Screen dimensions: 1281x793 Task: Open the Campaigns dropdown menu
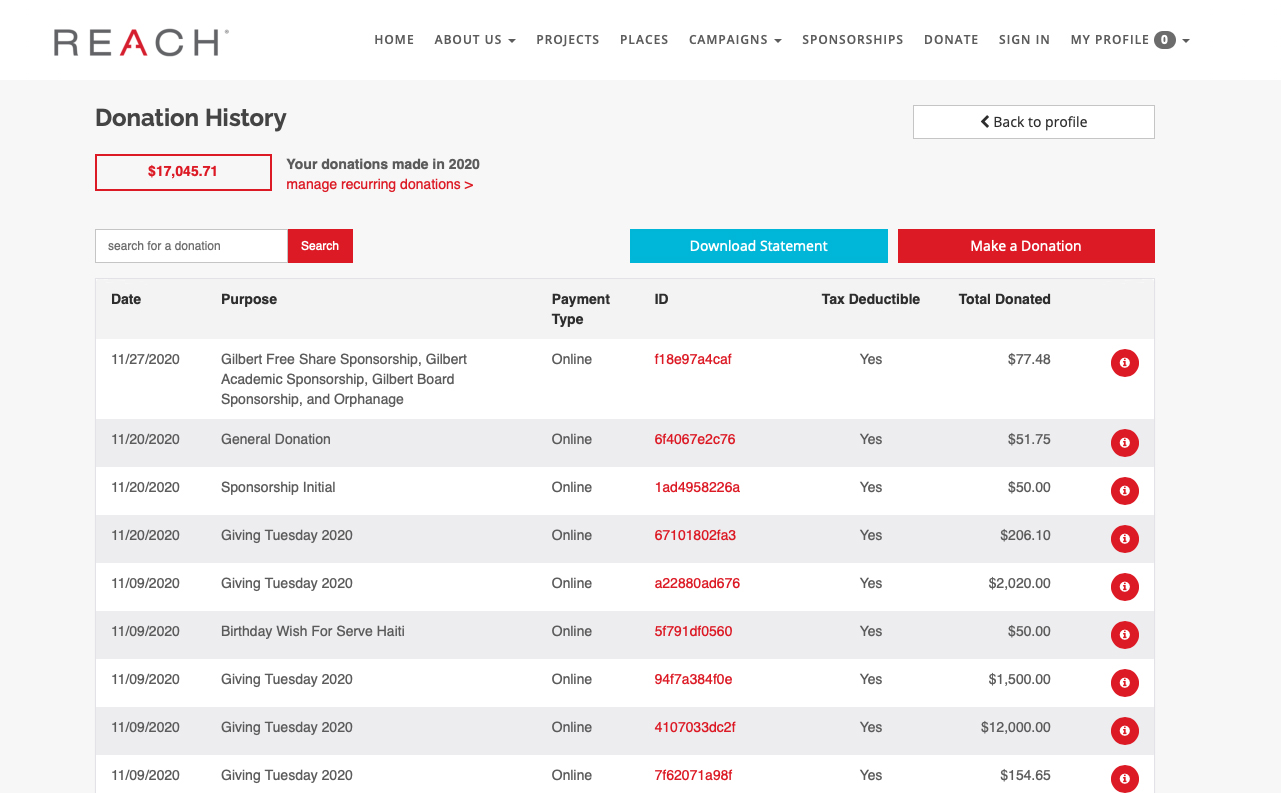click(x=735, y=40)
